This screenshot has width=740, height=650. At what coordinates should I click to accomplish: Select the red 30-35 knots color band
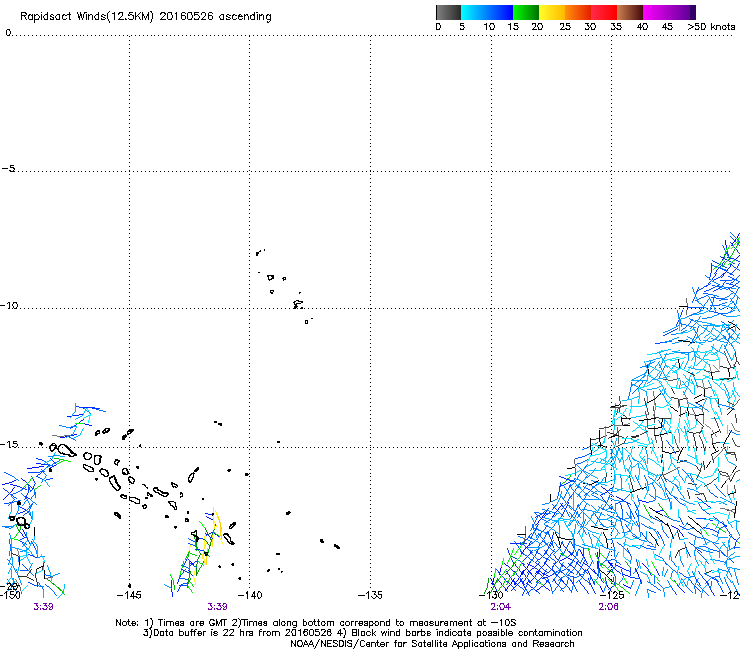[604, 12]
